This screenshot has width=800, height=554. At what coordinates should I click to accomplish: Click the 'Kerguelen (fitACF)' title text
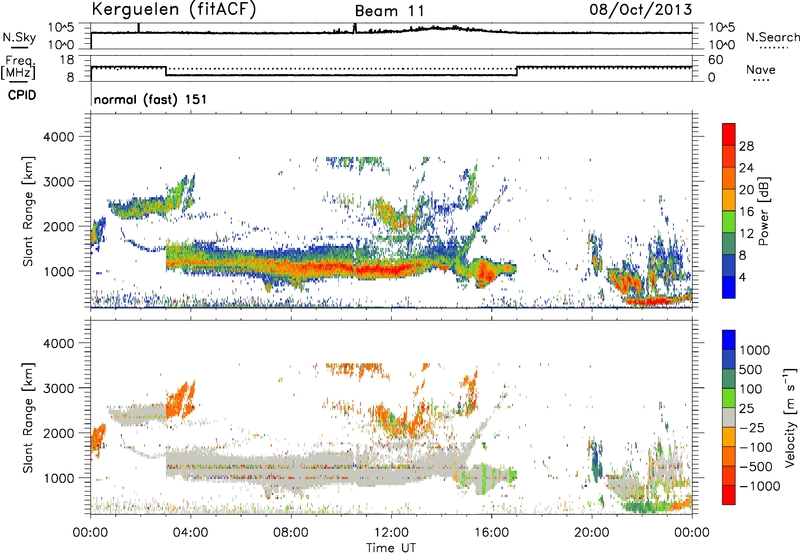coord(173,10)
